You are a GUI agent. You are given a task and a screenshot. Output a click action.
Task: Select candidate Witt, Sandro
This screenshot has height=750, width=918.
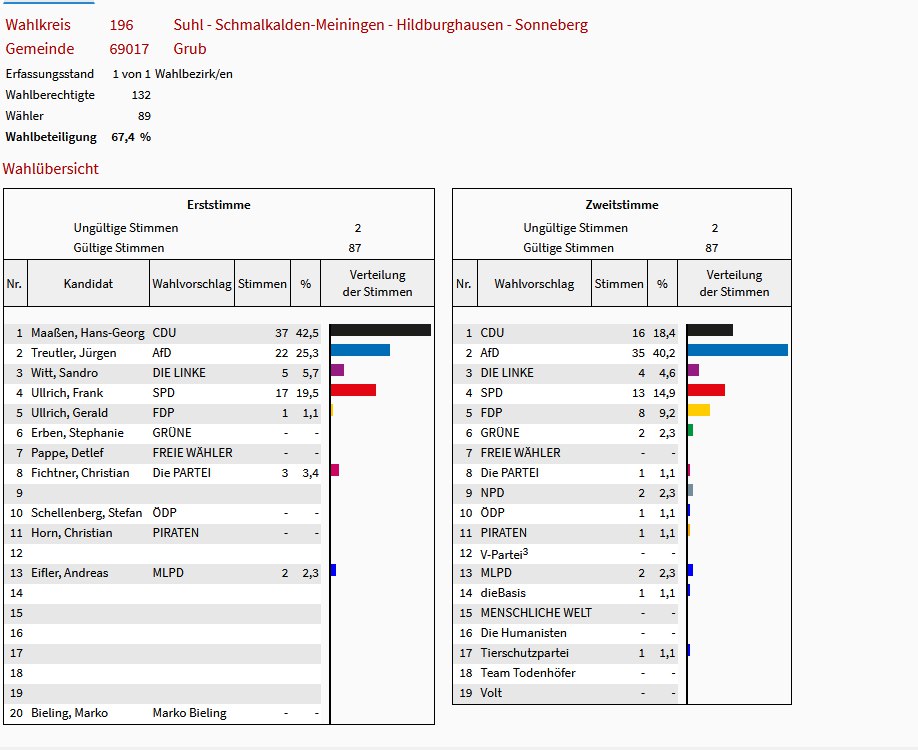(x=64, y=373)
